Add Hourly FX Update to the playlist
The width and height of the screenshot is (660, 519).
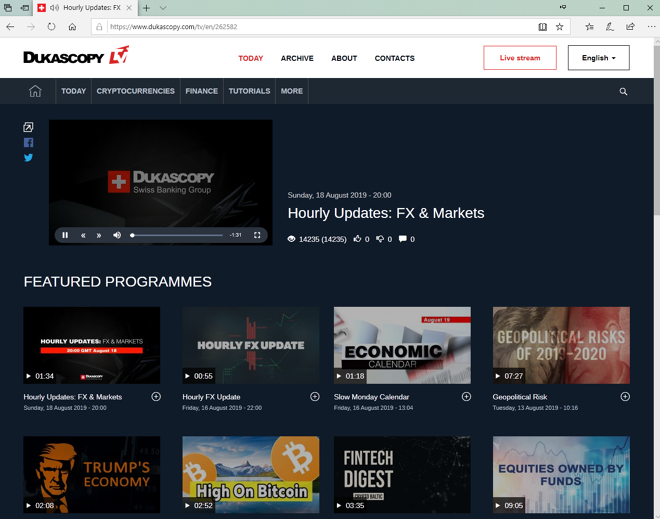[315, 397]
